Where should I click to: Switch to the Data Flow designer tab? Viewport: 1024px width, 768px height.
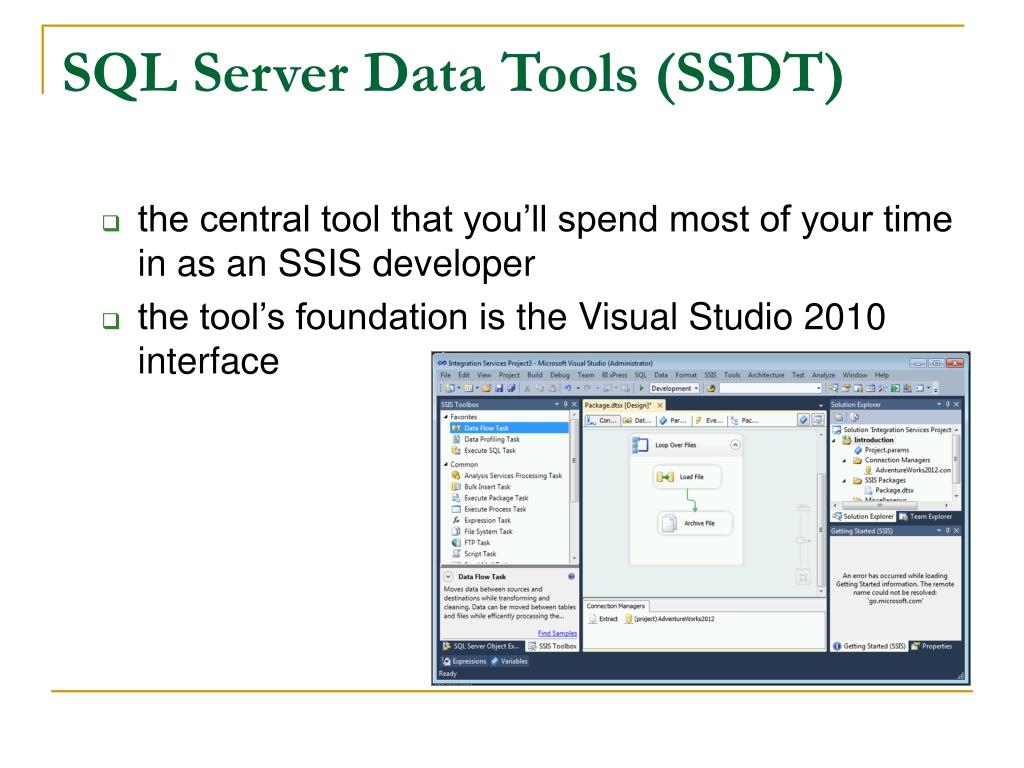(637, 421)
